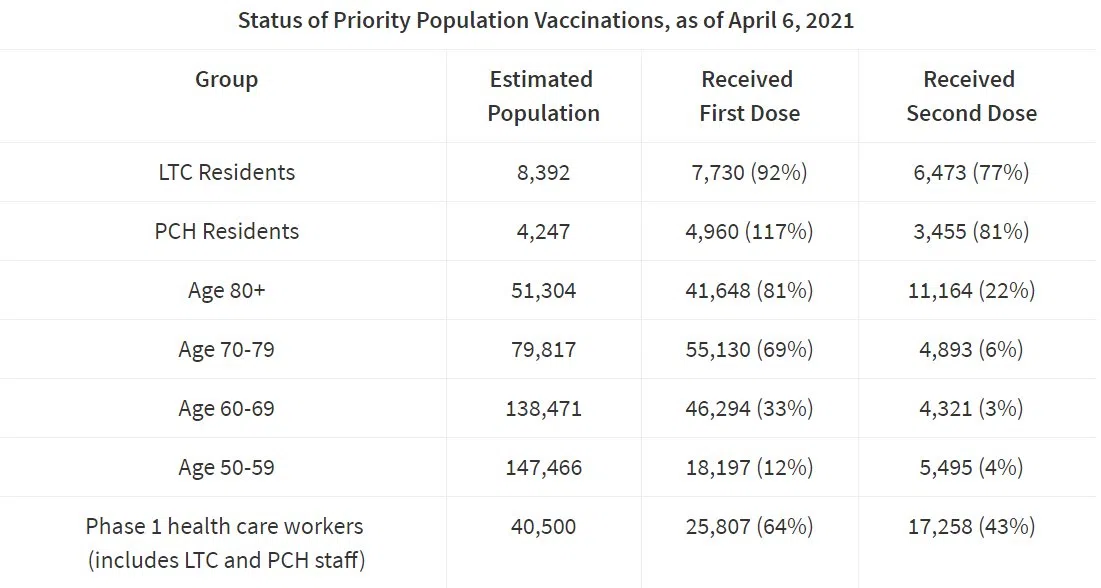
Task: Click the 4,960 (117%) first dose cell
Action: (749, 231)
